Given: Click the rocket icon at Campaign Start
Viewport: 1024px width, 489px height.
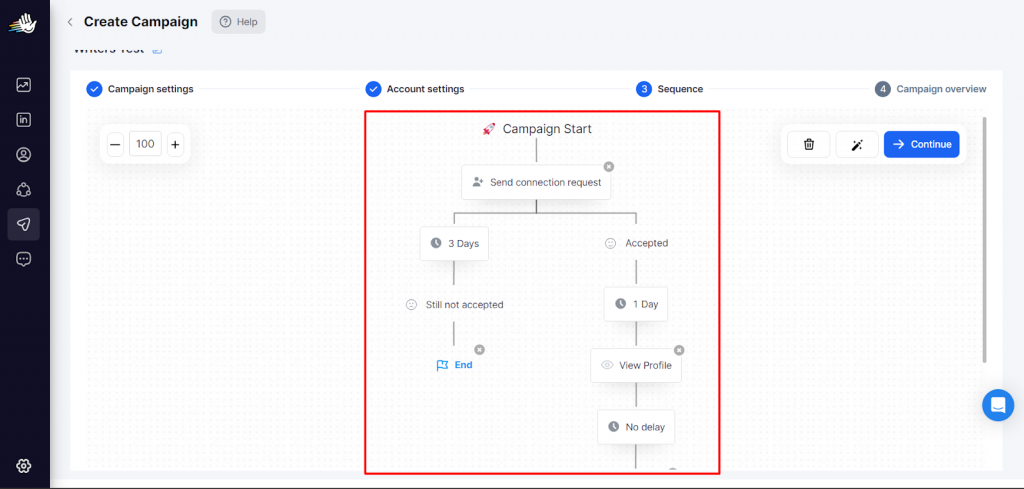Looking at the screenshot, I should 488,129.
